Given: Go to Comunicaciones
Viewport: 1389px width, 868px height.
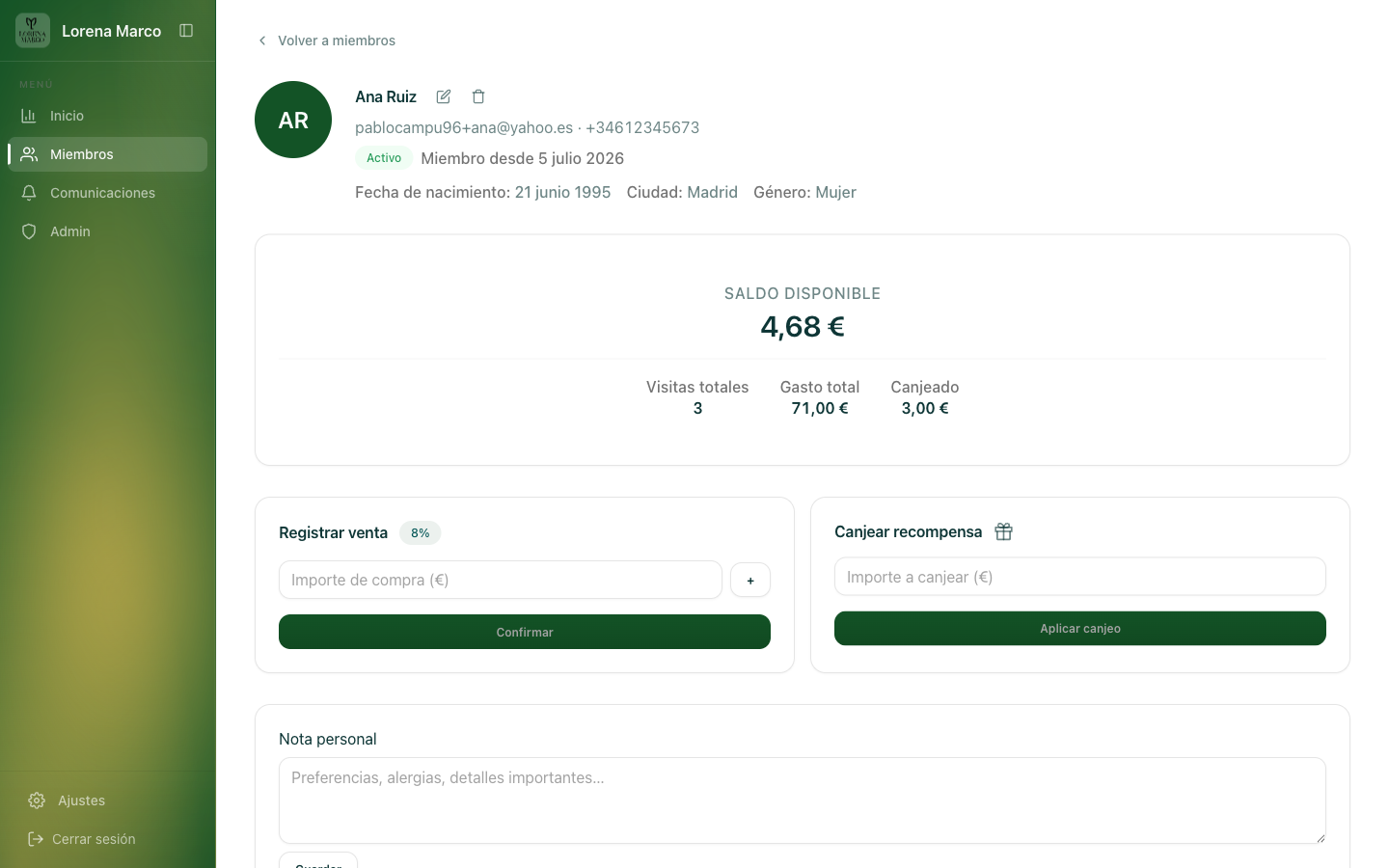Looking at the screenshot, I should (x=107, y=193).
